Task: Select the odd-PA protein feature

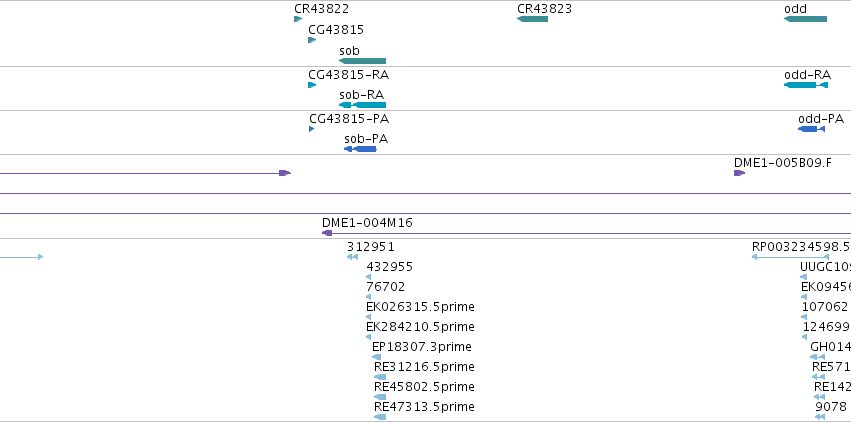Action: [811, 129]
